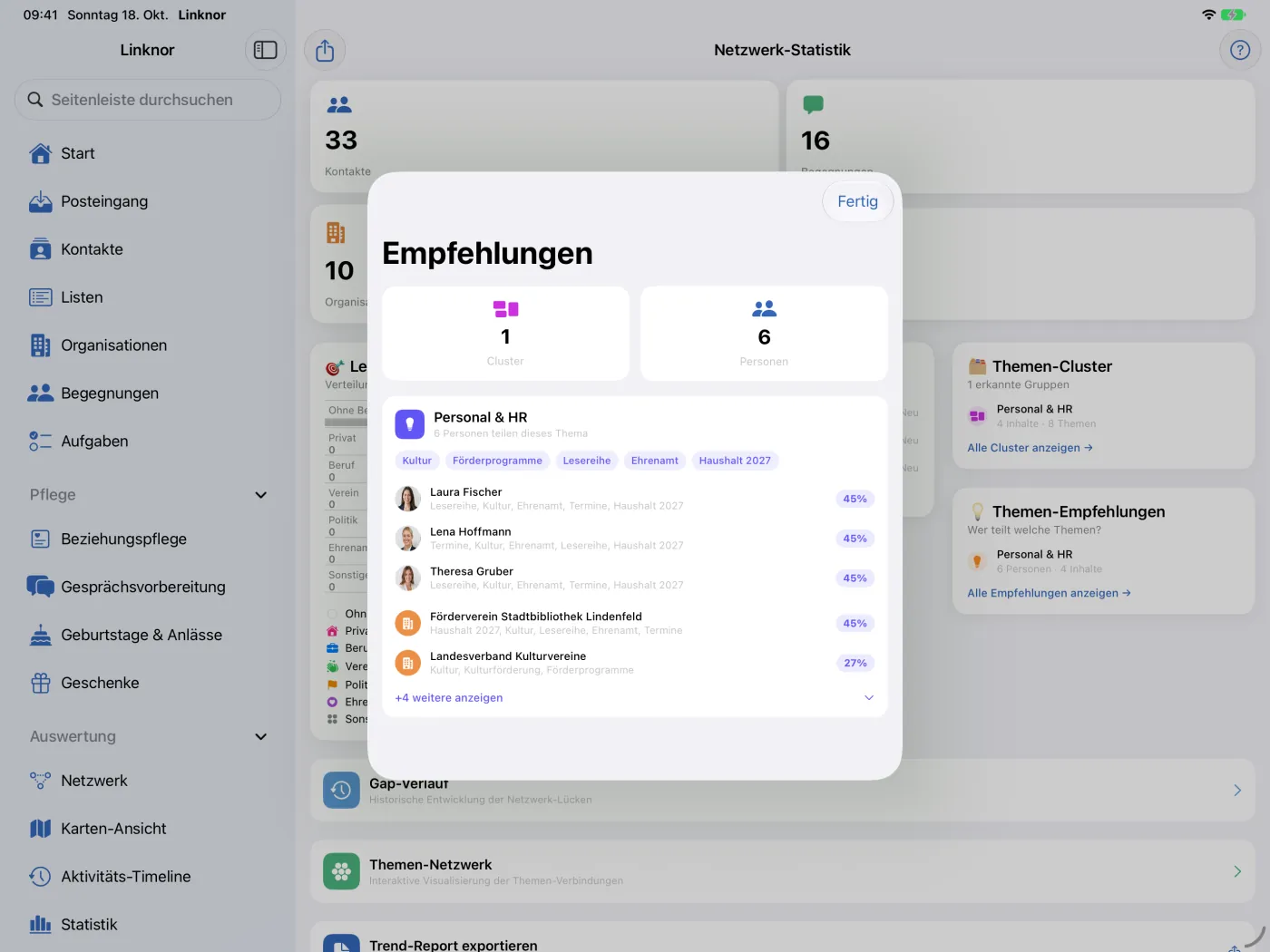This screenshot has width=1270, height=952.
Task: Select the Förderprogramme topic tag
Action: tap(497, 461)
